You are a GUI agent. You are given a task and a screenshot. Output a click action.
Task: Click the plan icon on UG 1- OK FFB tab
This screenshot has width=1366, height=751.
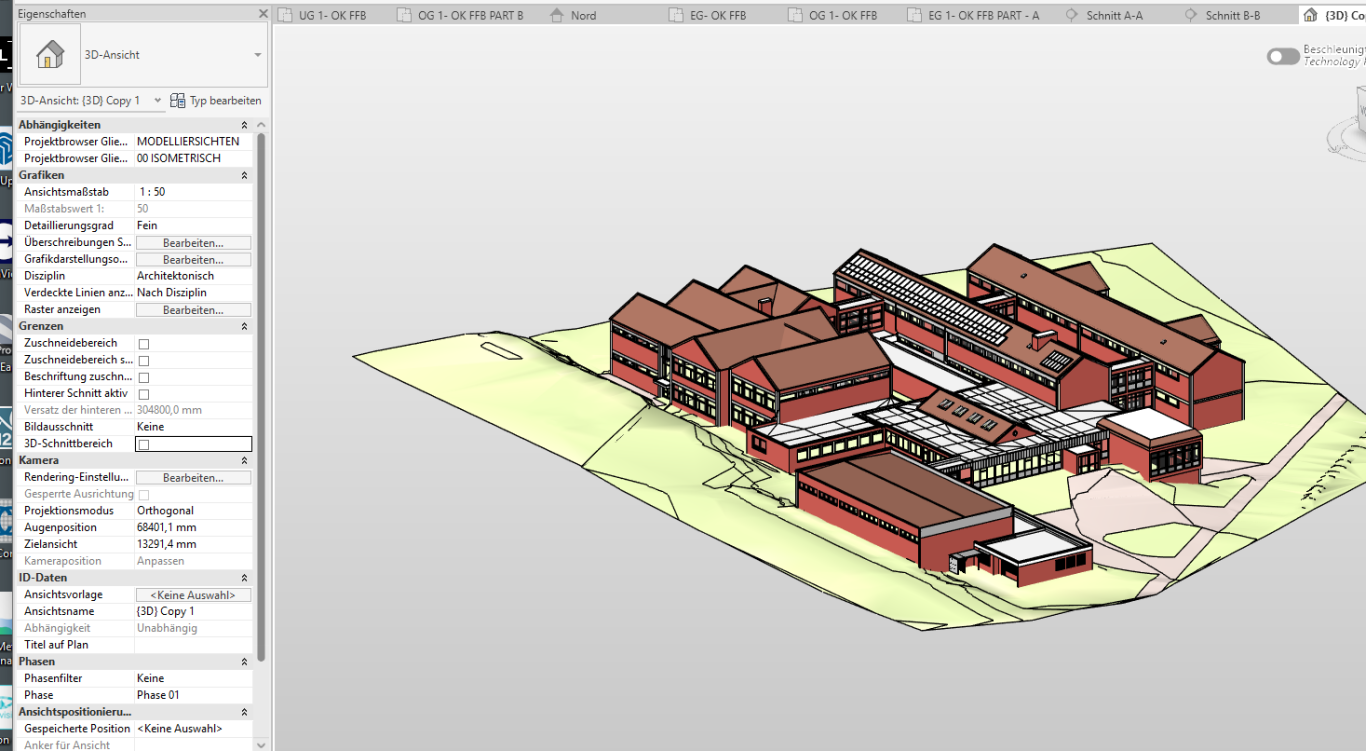(286, 14)
